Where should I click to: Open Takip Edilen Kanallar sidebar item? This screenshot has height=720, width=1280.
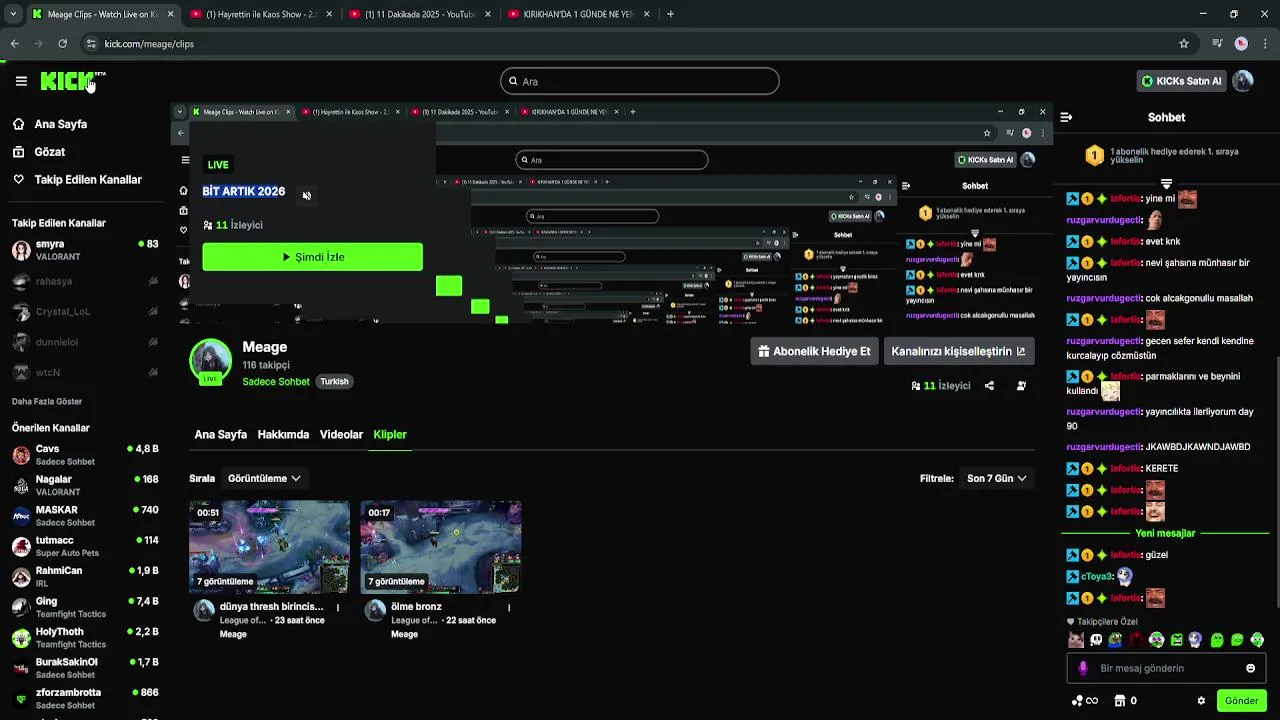pos(77,180)
